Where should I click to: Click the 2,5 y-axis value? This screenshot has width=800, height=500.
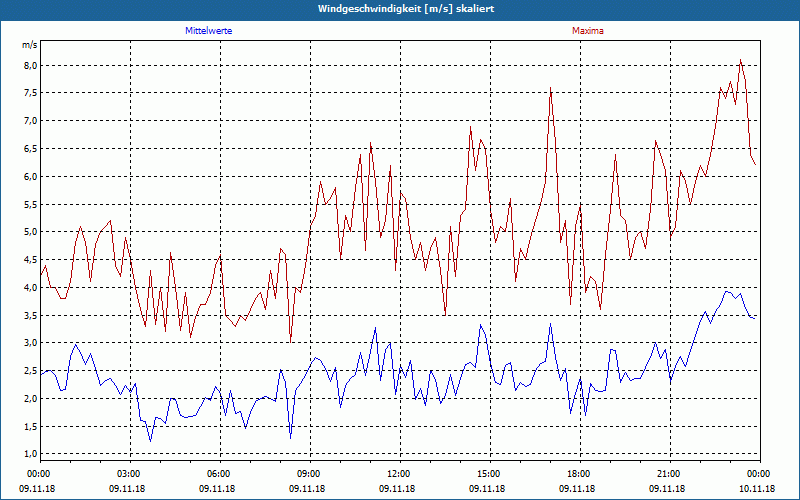pyautogui.click(x=29, y=370)
